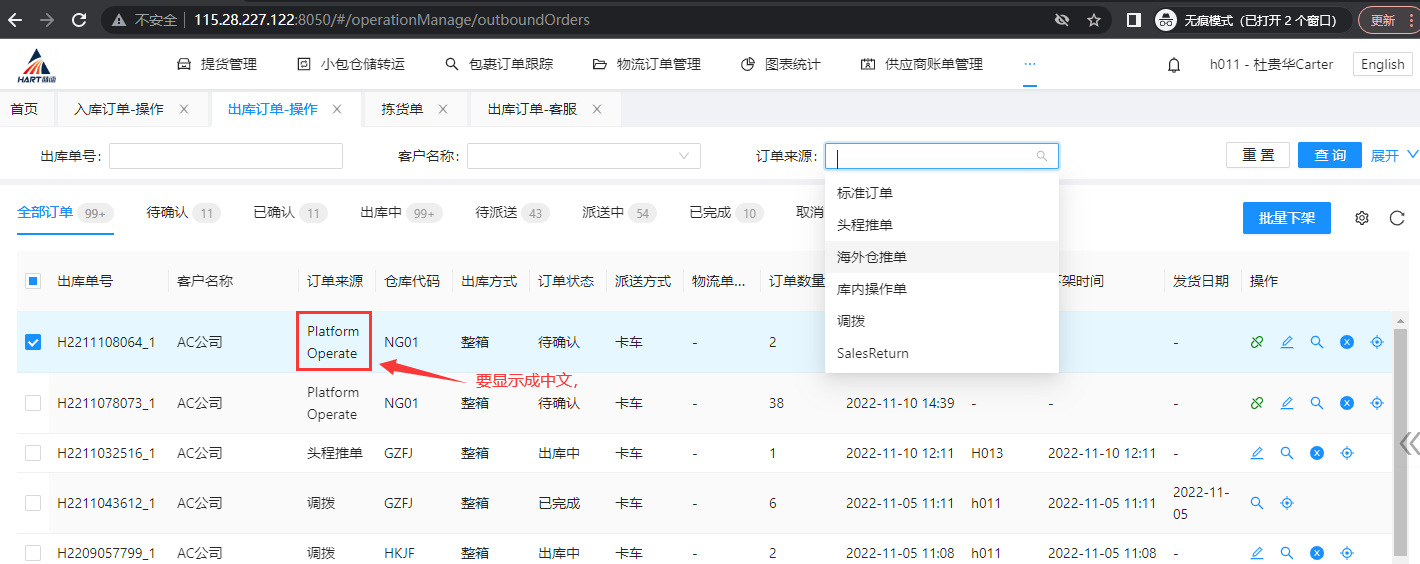This screenshot has width=1420, height=564.
Task: Click the 批量下架 button
Action: coord(1286,218)
